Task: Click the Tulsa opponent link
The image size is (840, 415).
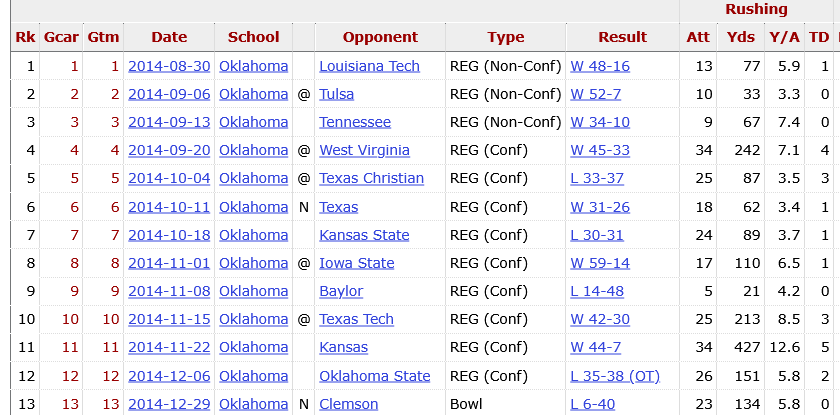Action: coord(336,94)
